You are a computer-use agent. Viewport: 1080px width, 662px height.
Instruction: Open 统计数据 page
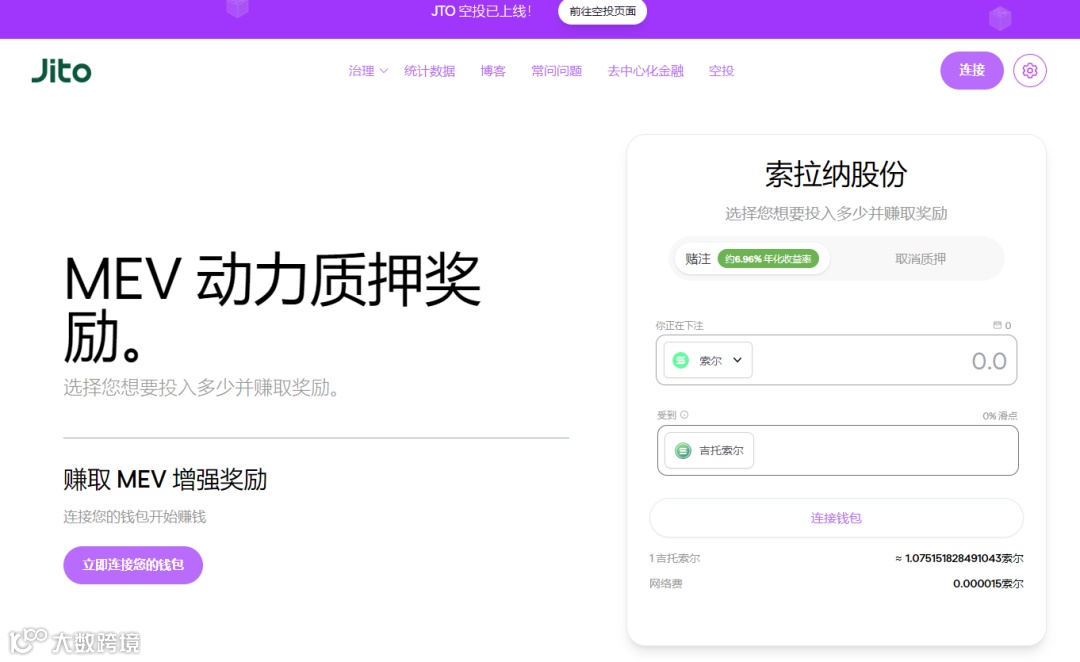(429, 70)
